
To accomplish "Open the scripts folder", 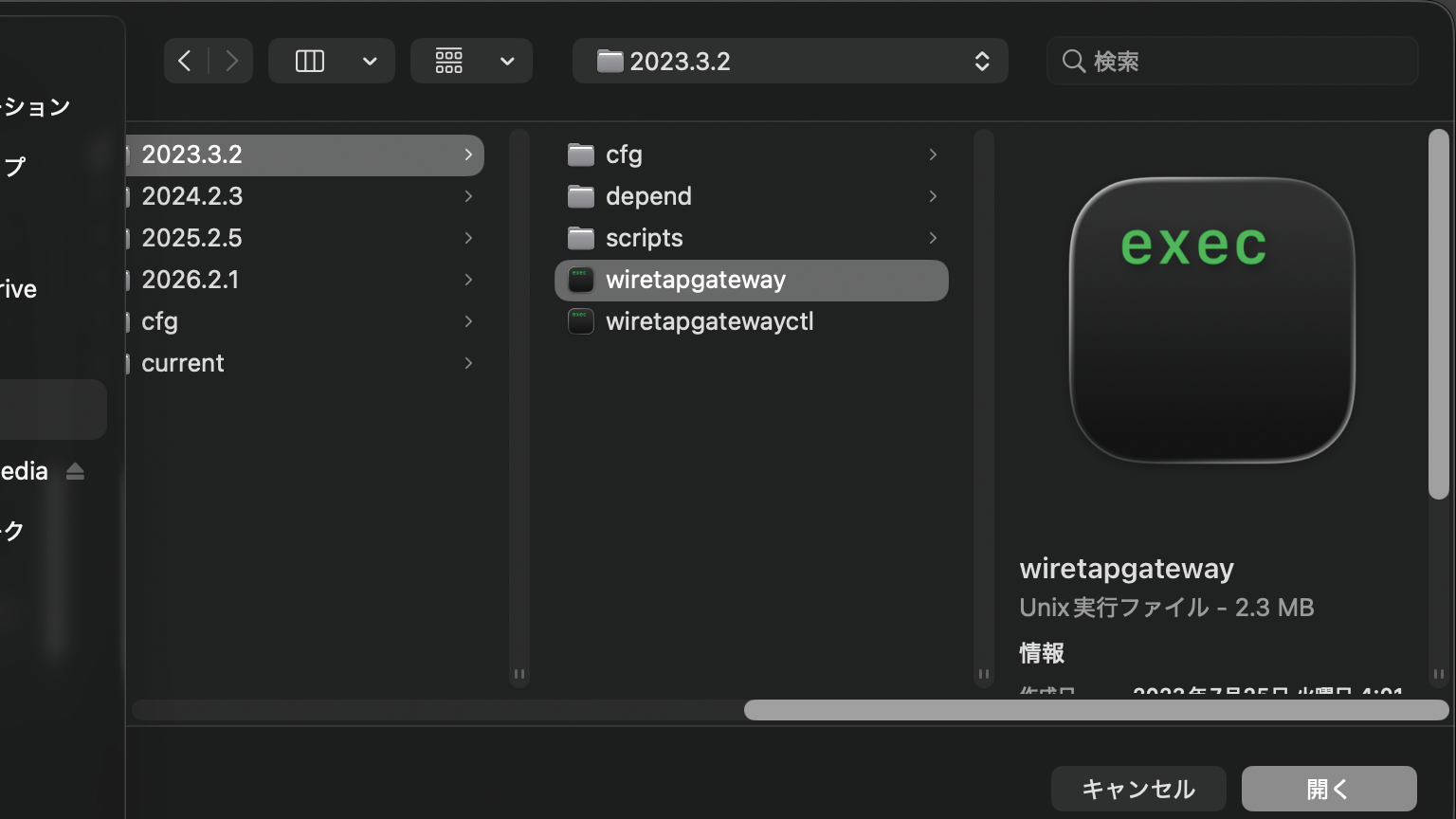I will (644, 238).
